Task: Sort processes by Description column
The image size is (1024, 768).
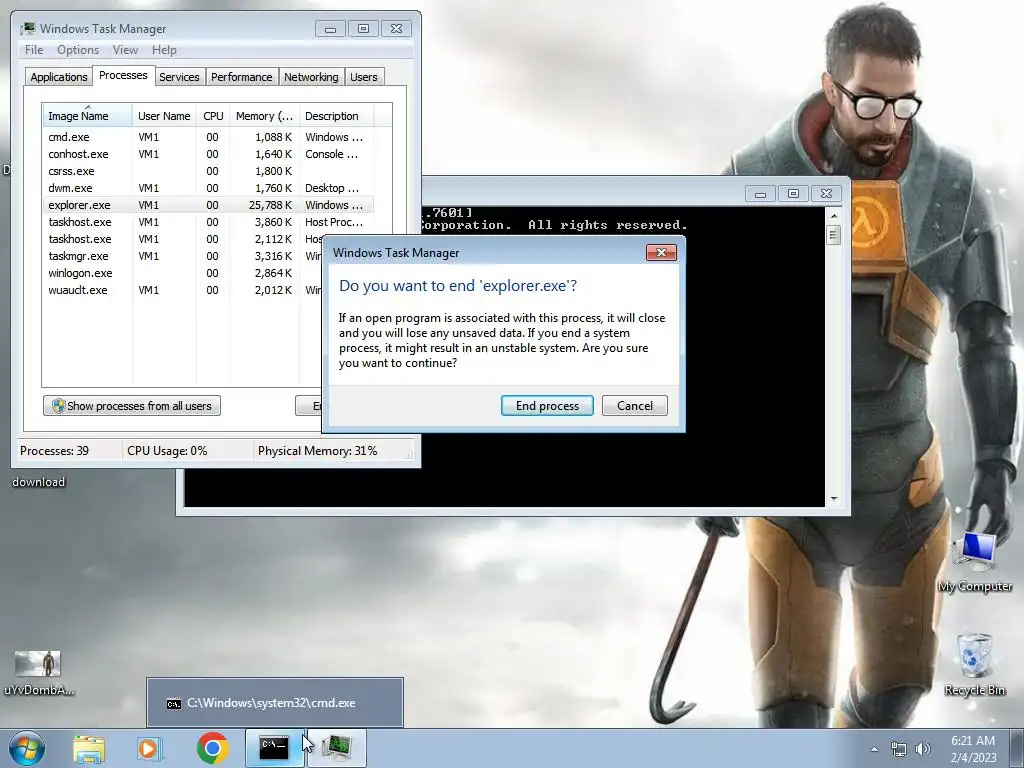Action: [336, 116]
